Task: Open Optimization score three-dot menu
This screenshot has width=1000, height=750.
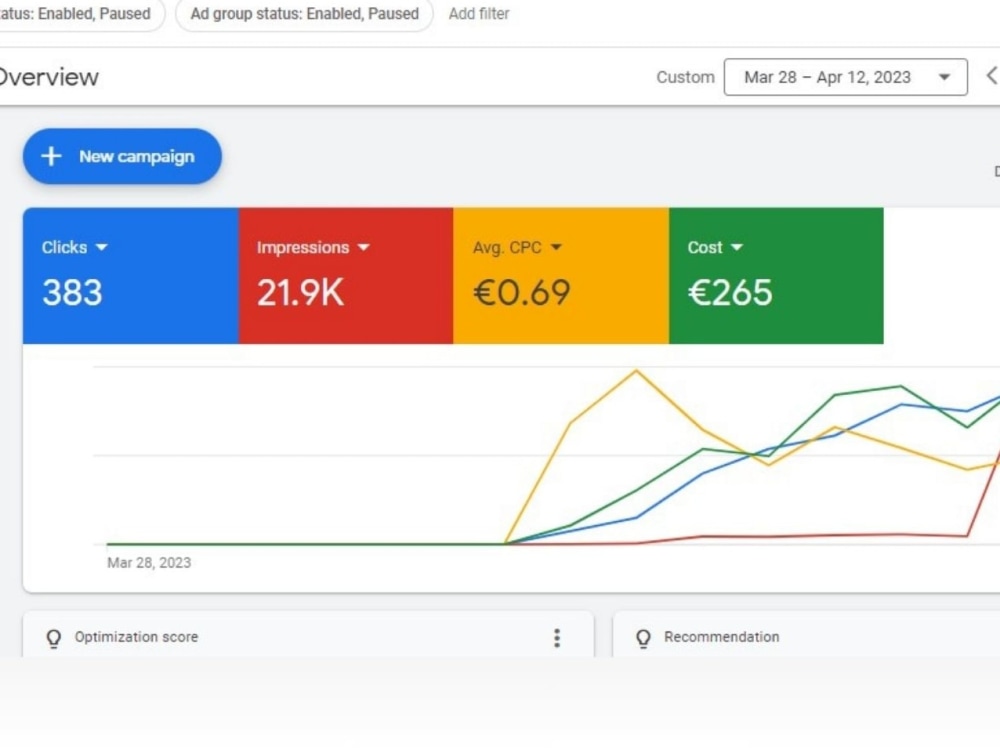Action: 557,638
